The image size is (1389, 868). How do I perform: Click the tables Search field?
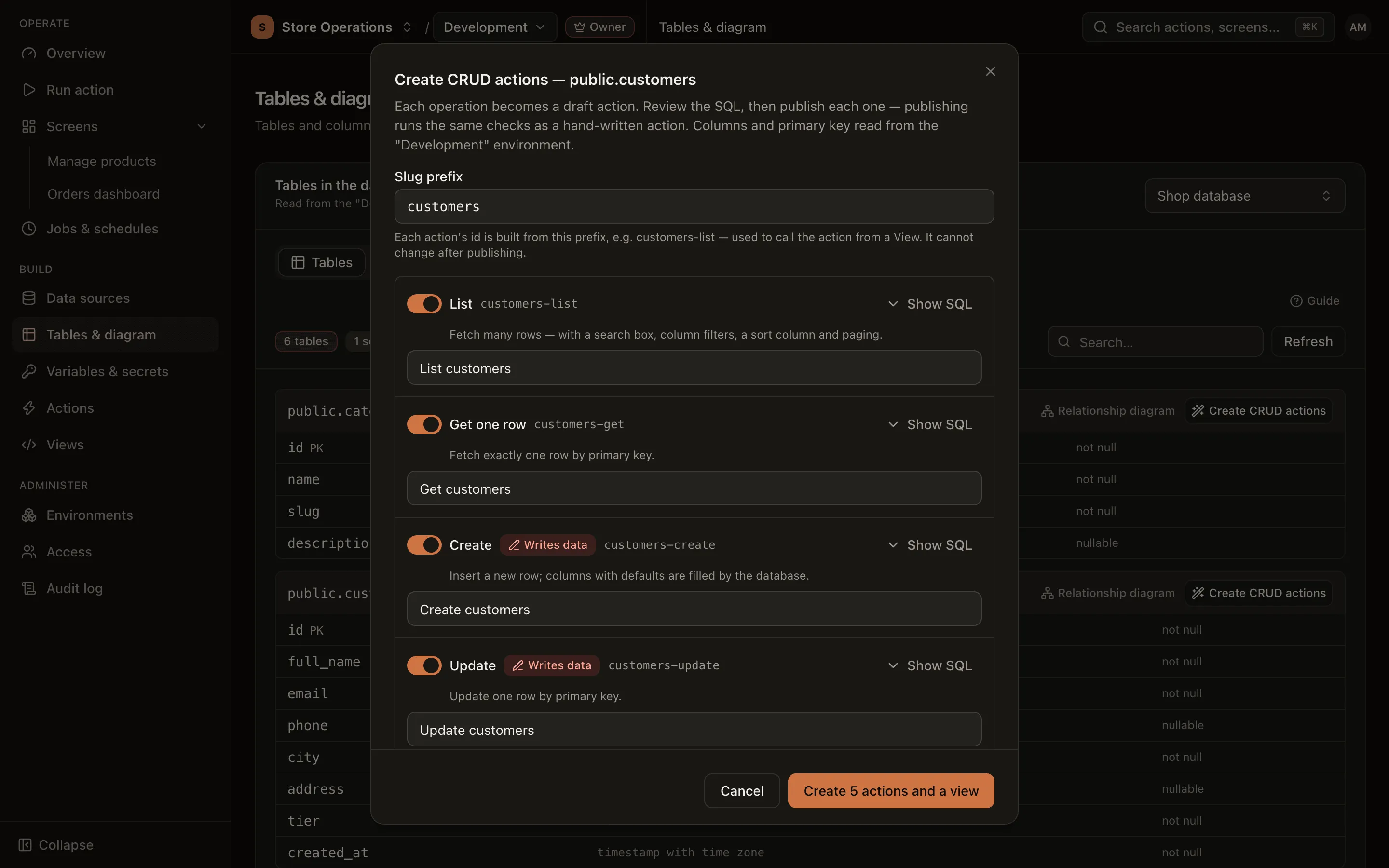click(1155, 341)
